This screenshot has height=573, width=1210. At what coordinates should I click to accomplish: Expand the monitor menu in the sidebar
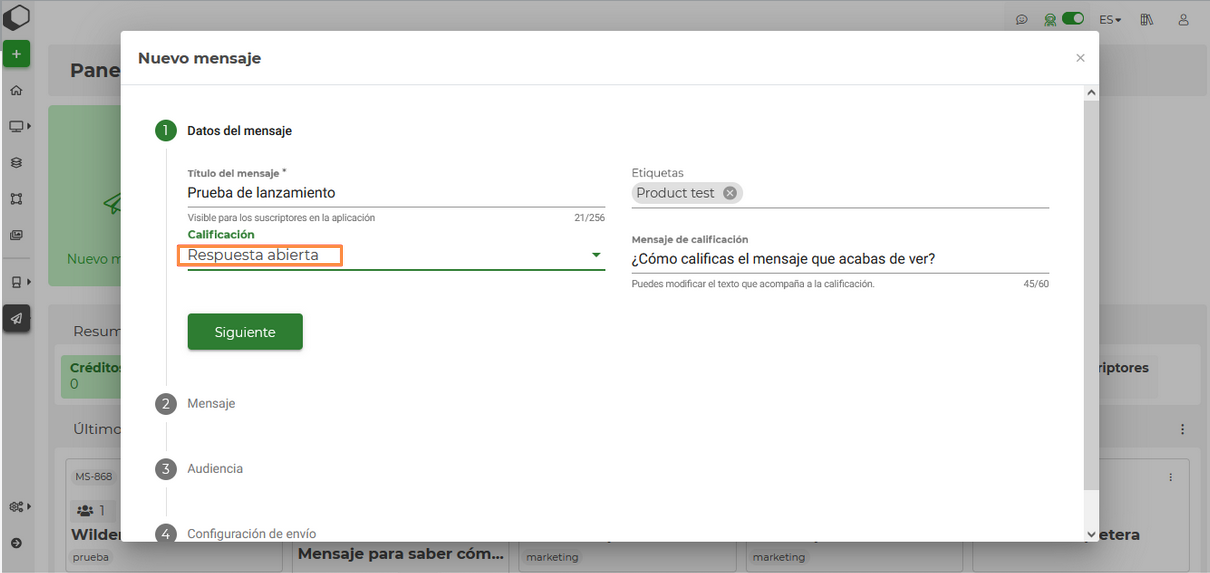(x=19, y=126)
